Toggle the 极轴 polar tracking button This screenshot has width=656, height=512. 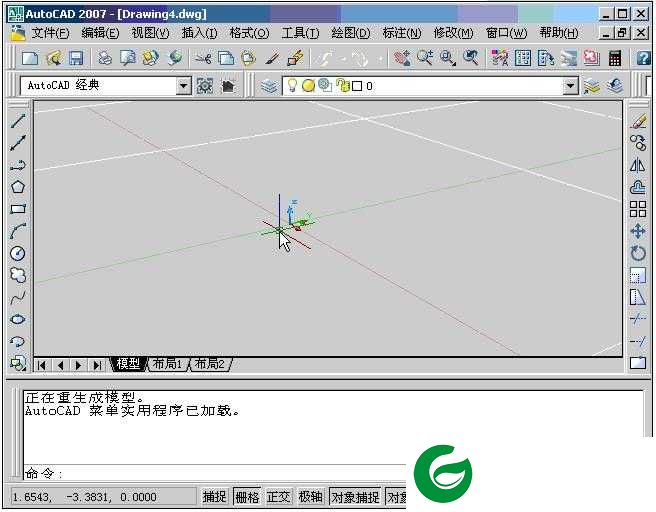(x=310, y=497)
